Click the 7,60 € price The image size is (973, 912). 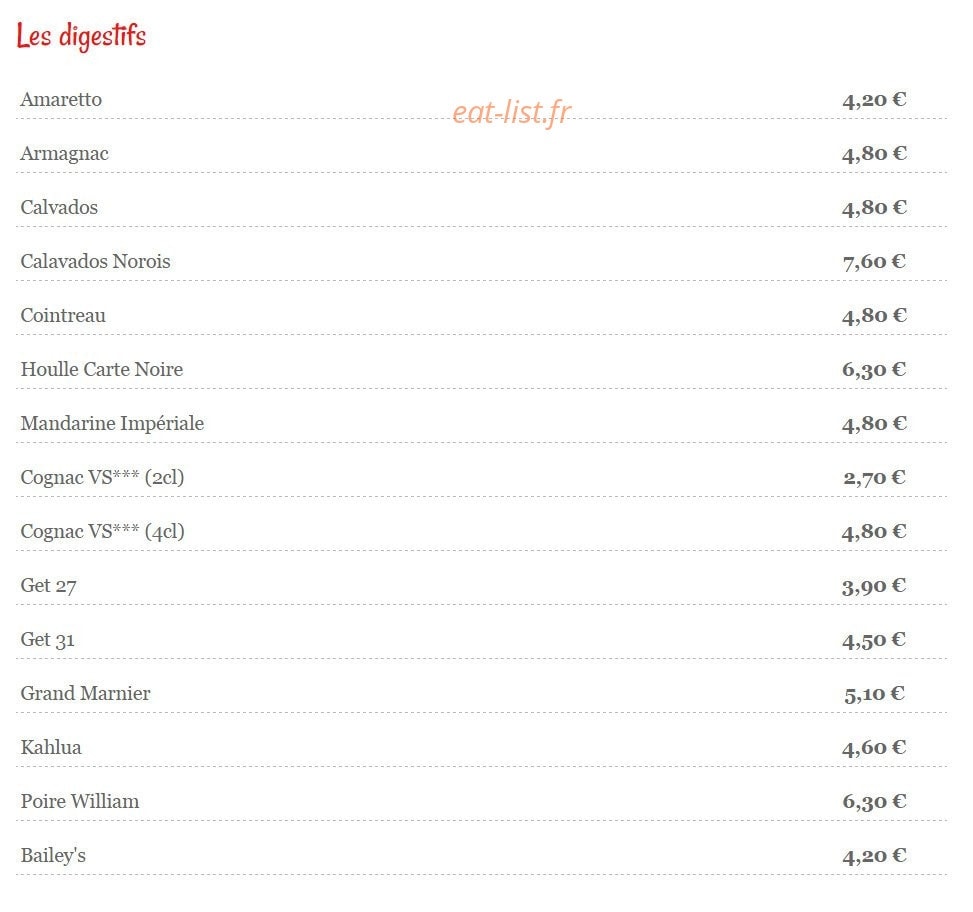coord(874,262)
